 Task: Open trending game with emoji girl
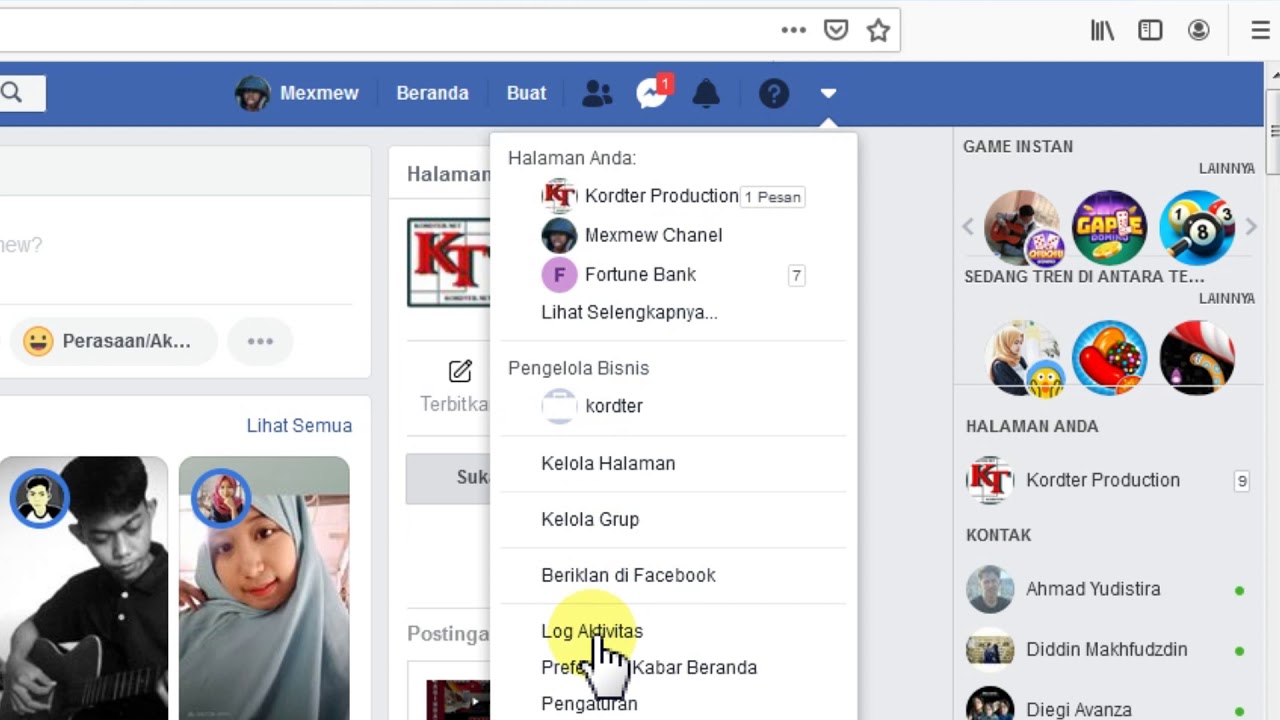pos(1022,358)
